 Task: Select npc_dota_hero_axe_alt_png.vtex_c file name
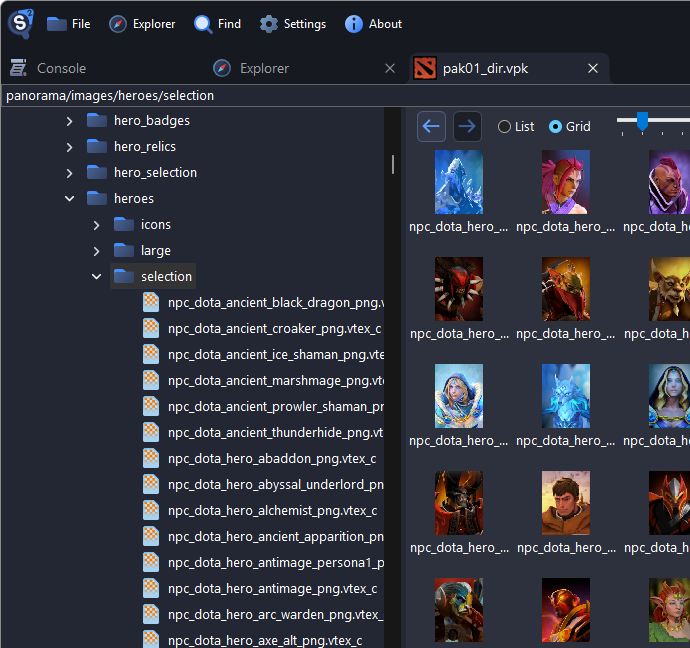pyautogui.click(x=265, y=641)
